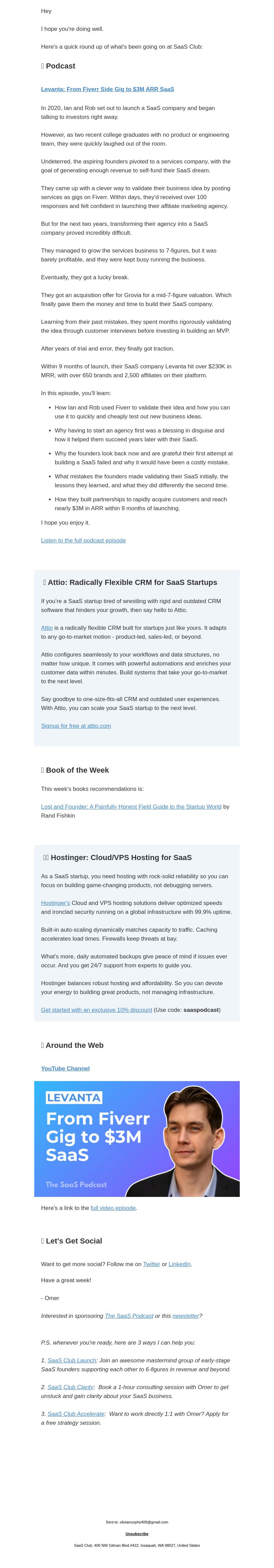Image resolution: width=274 pixels, height=1568 pixels.
Task: Open the SaaS Club Clarity link
Action: click(71, 1387)
